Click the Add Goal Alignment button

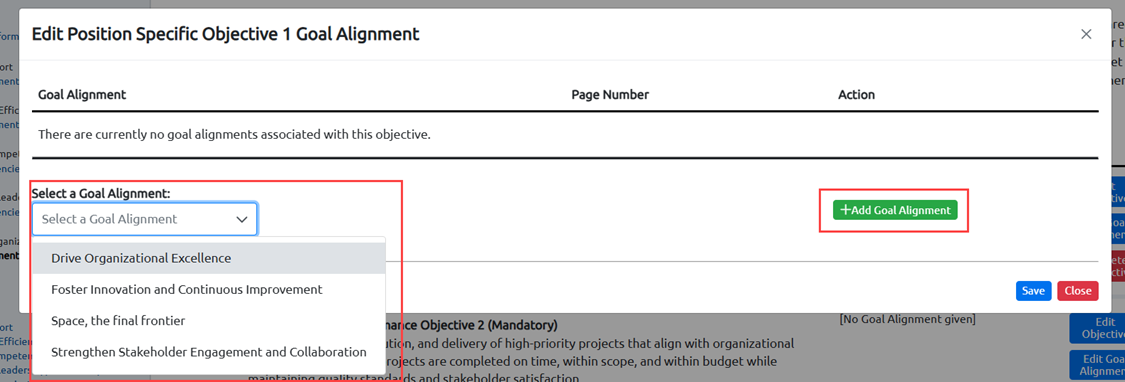coord(895,210)
